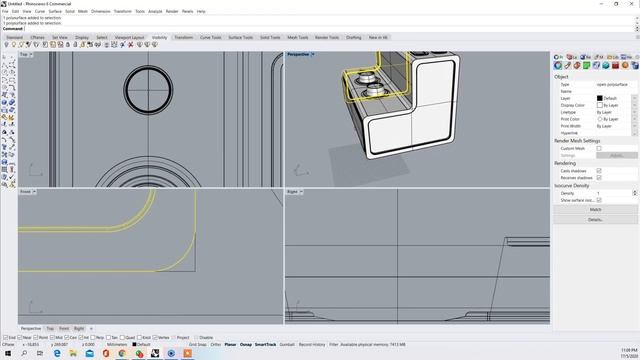Click the status bar Default layer swatch
640x360 pixels.
click(x=134, y=345)
